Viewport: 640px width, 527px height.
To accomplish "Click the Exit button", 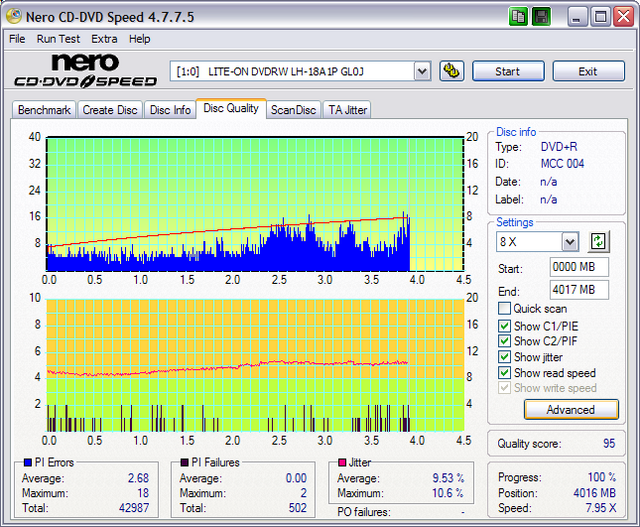I will click(x=588, y=71).
